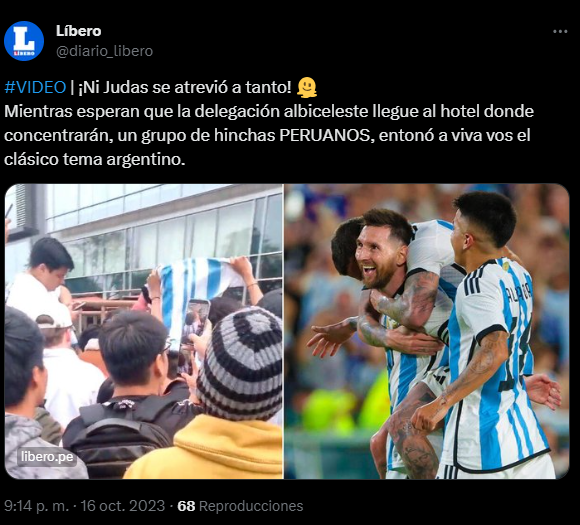580x525 pixels.
Task: Open the three-dot more options menu
Action: [x=560, y=32]
